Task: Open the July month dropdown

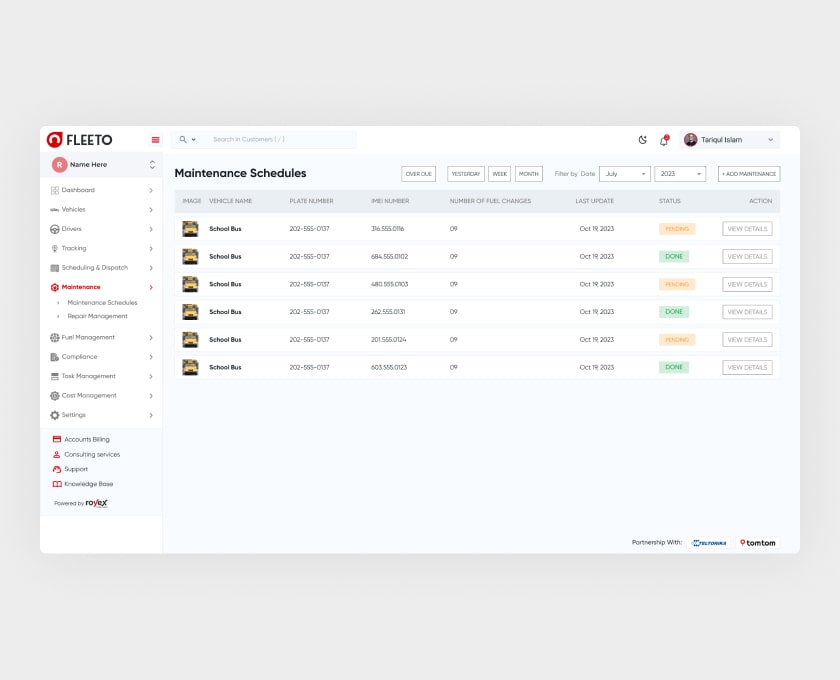Action: pos(624,174)
